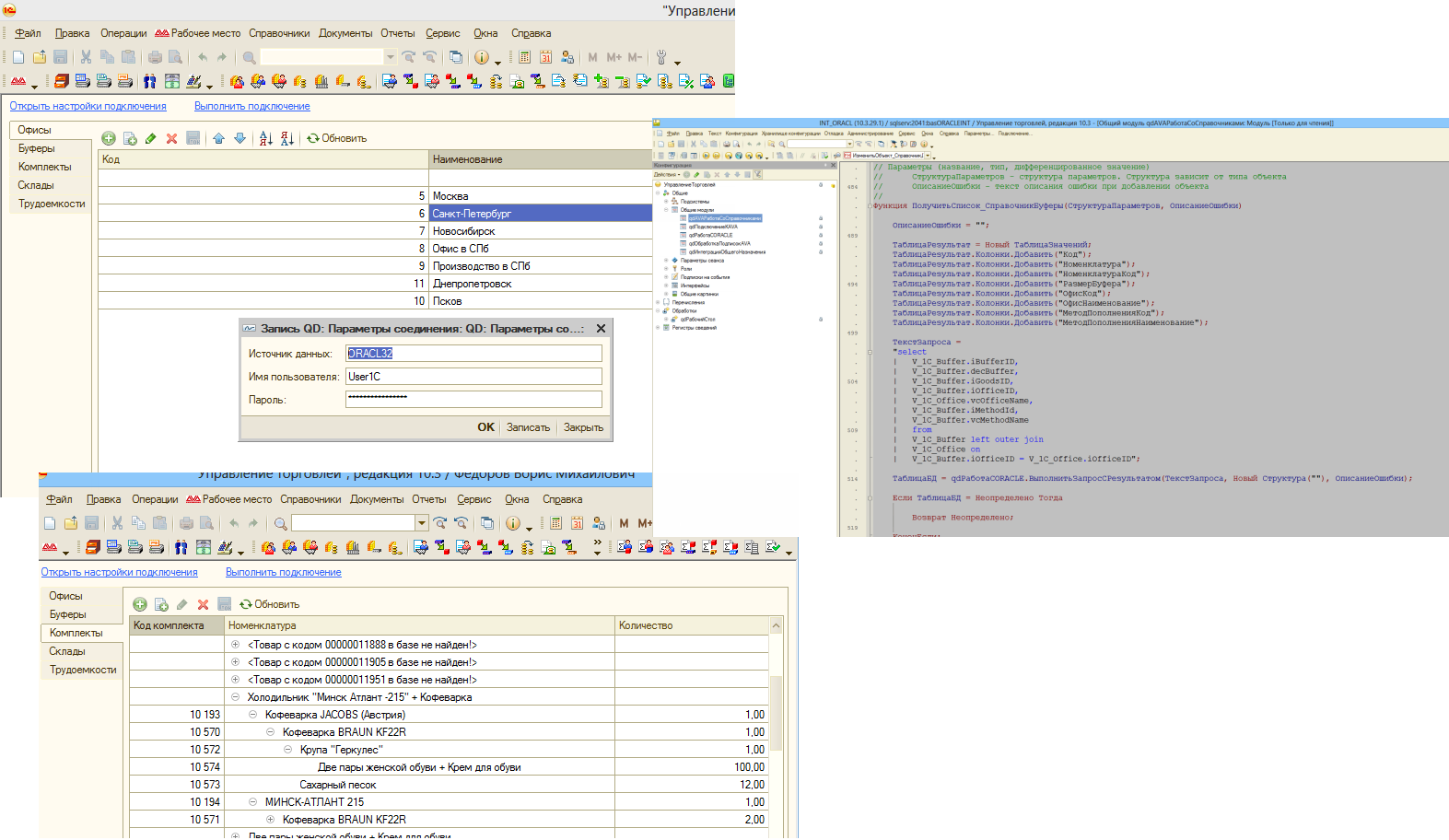Viewport: 1449px width, 840px height.
Task: Switch to Трудоемкости tab in Офисы window
Action: pos(52,204)
